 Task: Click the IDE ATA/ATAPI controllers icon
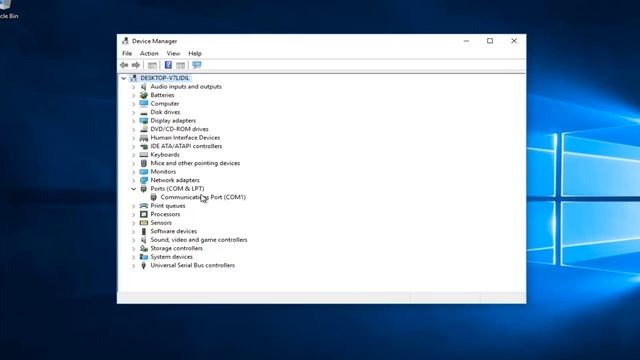(144, 146)
